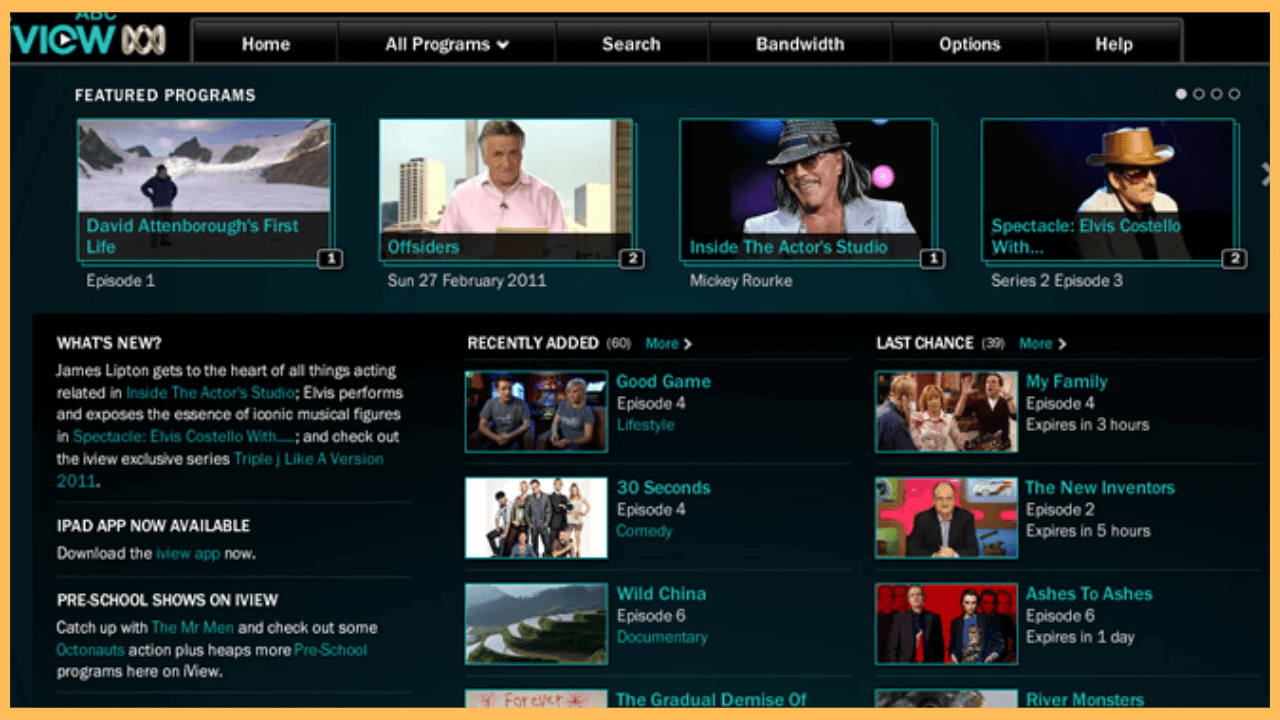Image resolution: width=1280 pixels, height=720 pixels.
Task: Click episode badge on Inside The Actor's Studio
Action: pyautogui.click(x=932, y=259)
